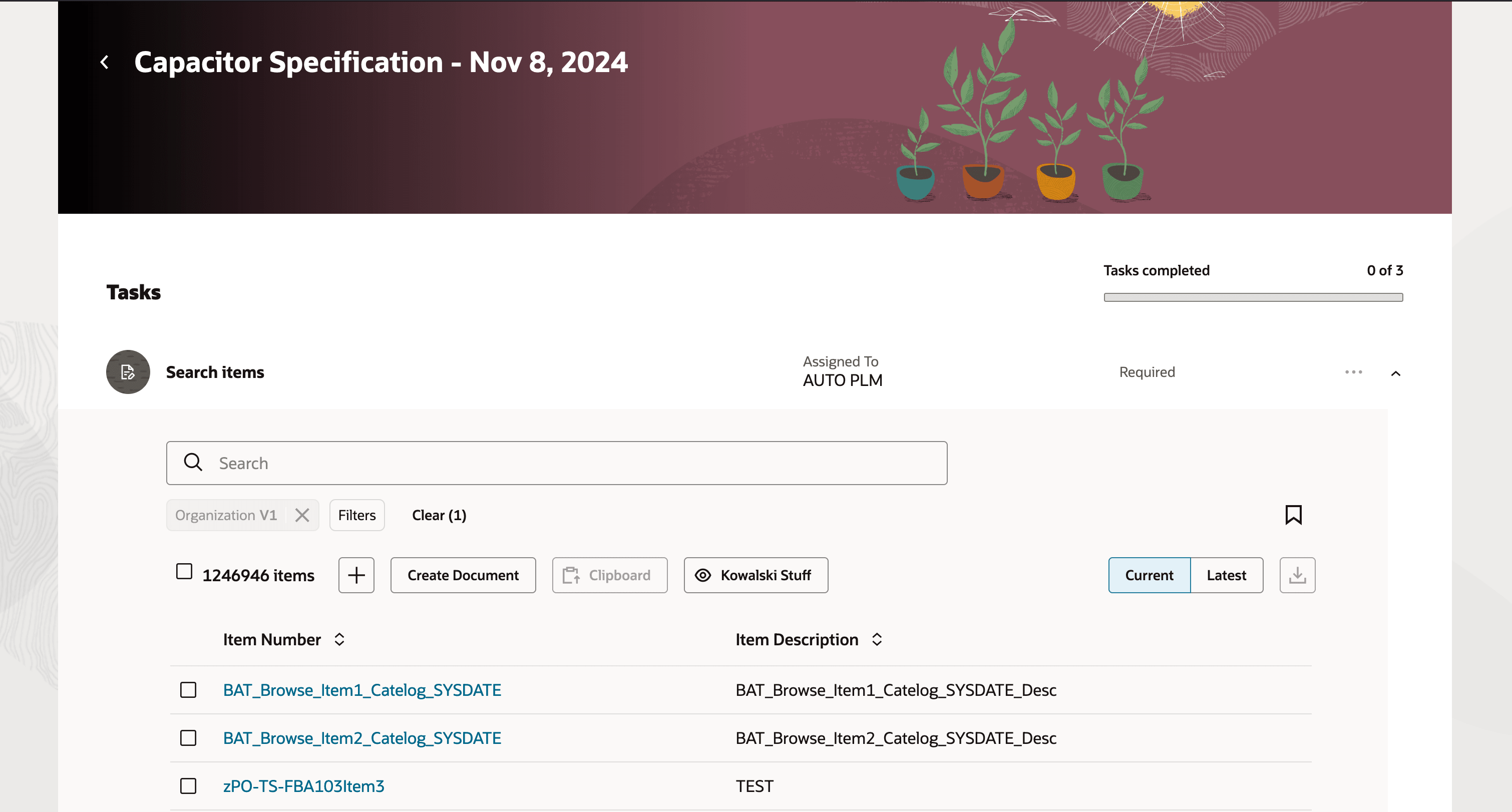Remove the Organization V1 filter chip

click(x=302, y=515)
